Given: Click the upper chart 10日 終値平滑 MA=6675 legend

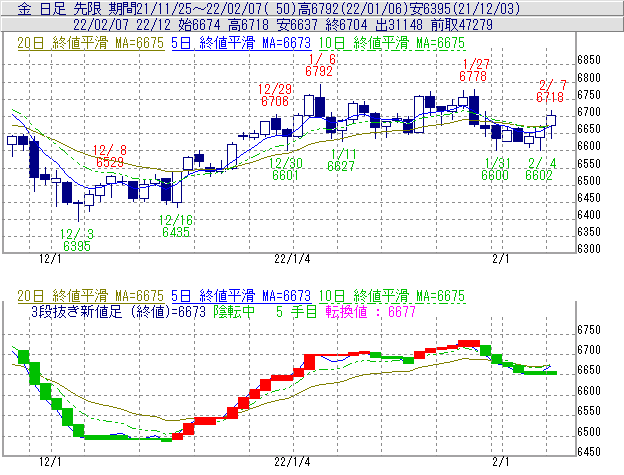Looking at the screenshot, I should click(392, 43).
